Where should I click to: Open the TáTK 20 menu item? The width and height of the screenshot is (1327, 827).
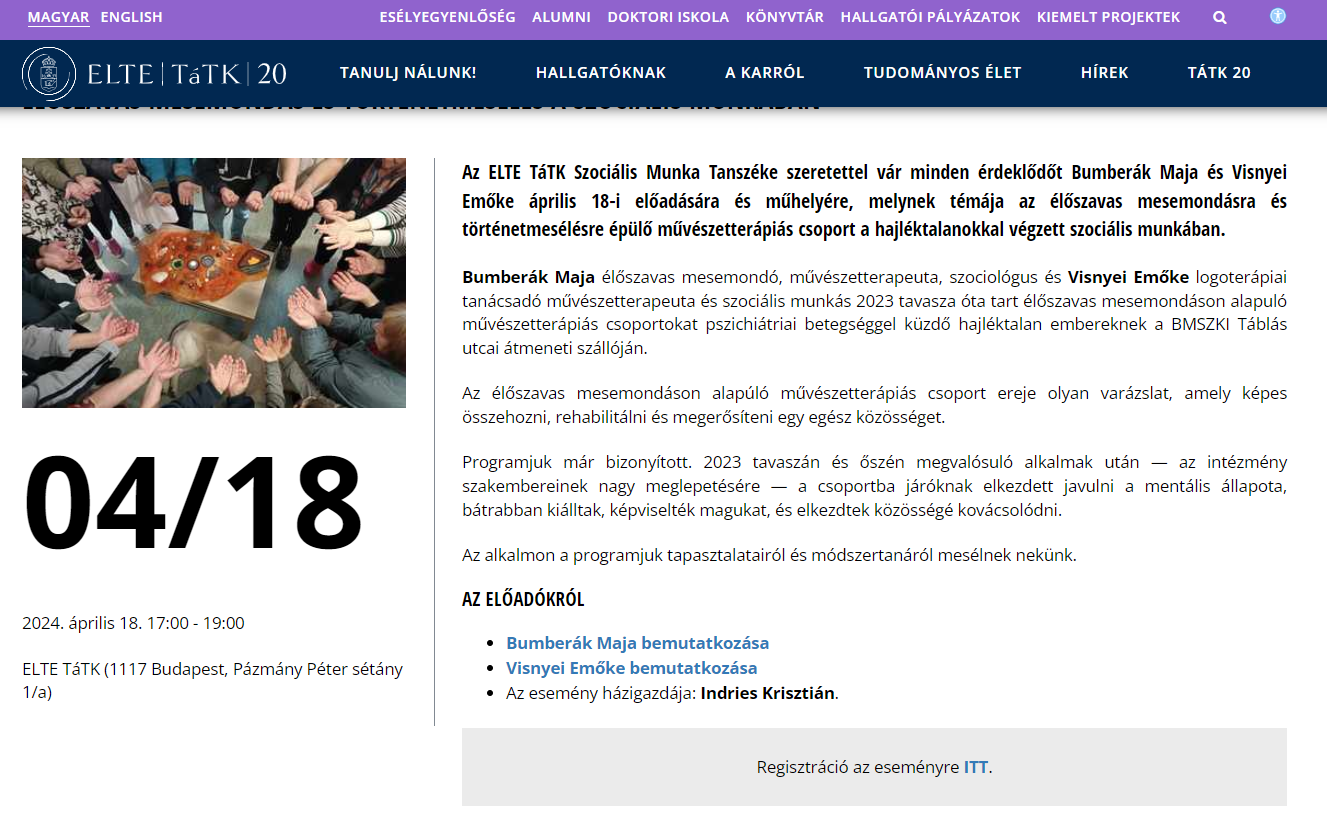pyautogui.click(x=1219, y=73)
